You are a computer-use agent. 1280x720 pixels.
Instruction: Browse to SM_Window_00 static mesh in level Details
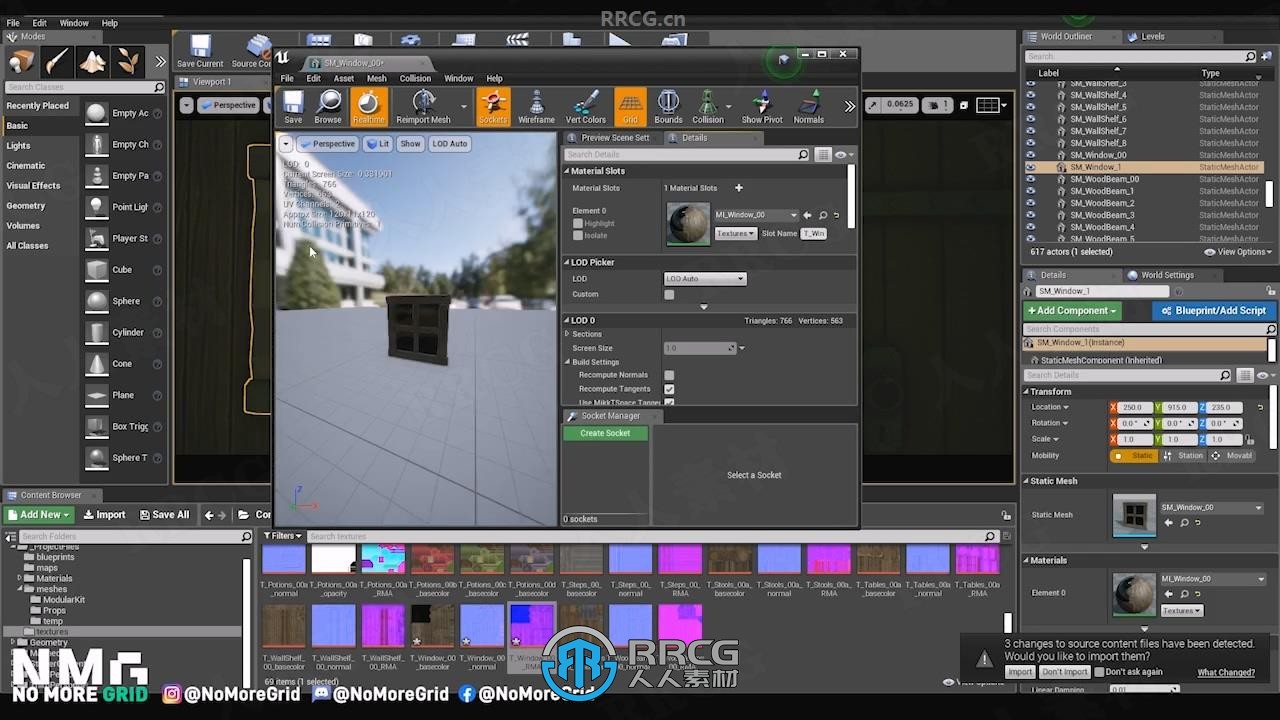point(1184,522)
